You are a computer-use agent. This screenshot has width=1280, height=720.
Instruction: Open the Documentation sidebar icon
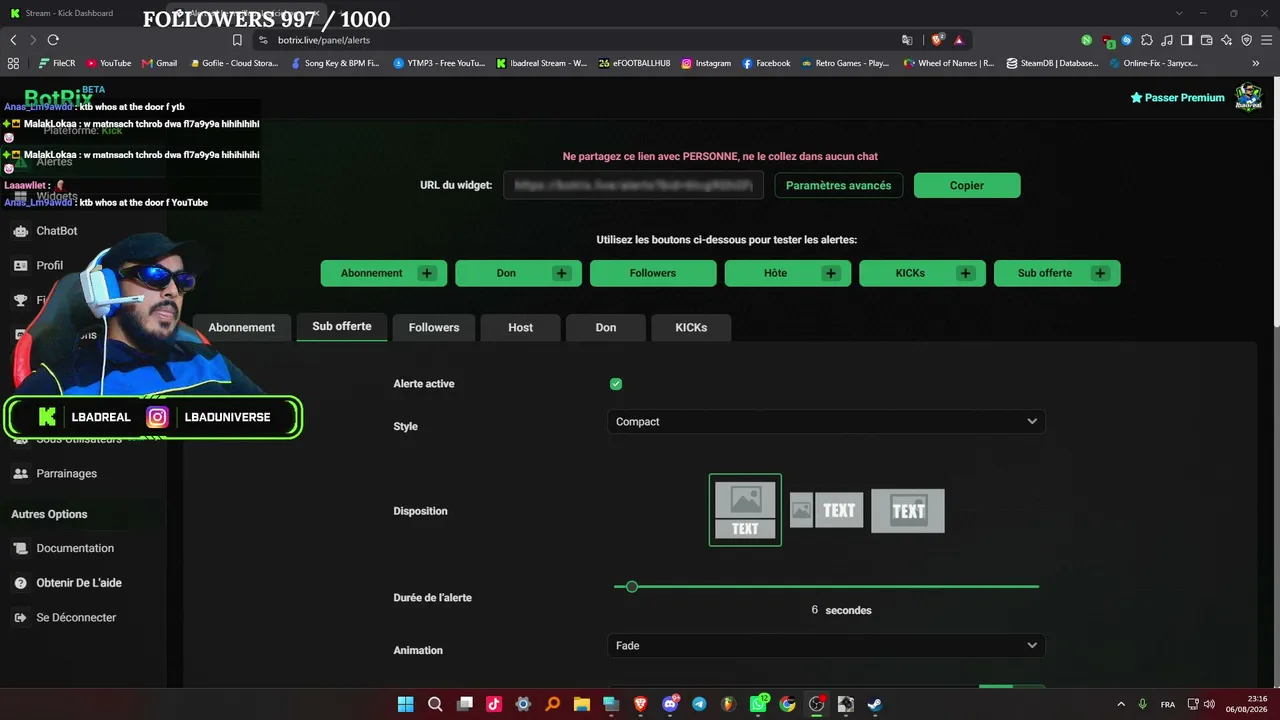(21, 548)
